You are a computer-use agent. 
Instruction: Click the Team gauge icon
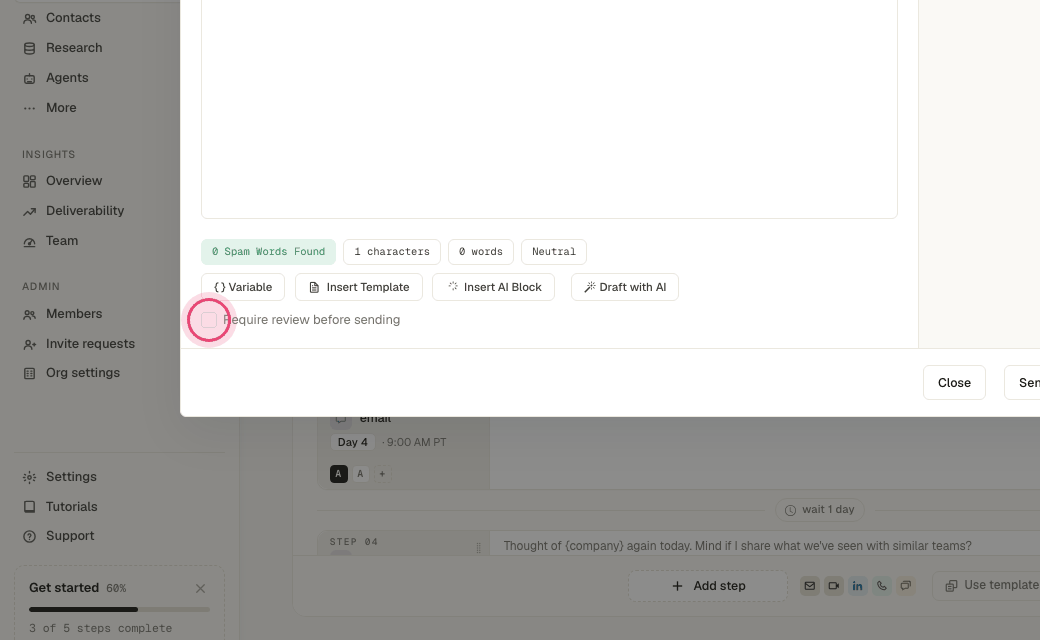pos(29,242)
